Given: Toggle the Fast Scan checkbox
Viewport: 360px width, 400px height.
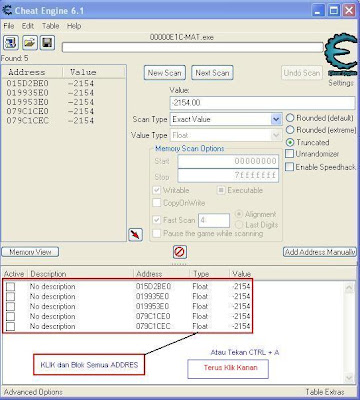Looking at the screenshot, I should pos(156,220).
